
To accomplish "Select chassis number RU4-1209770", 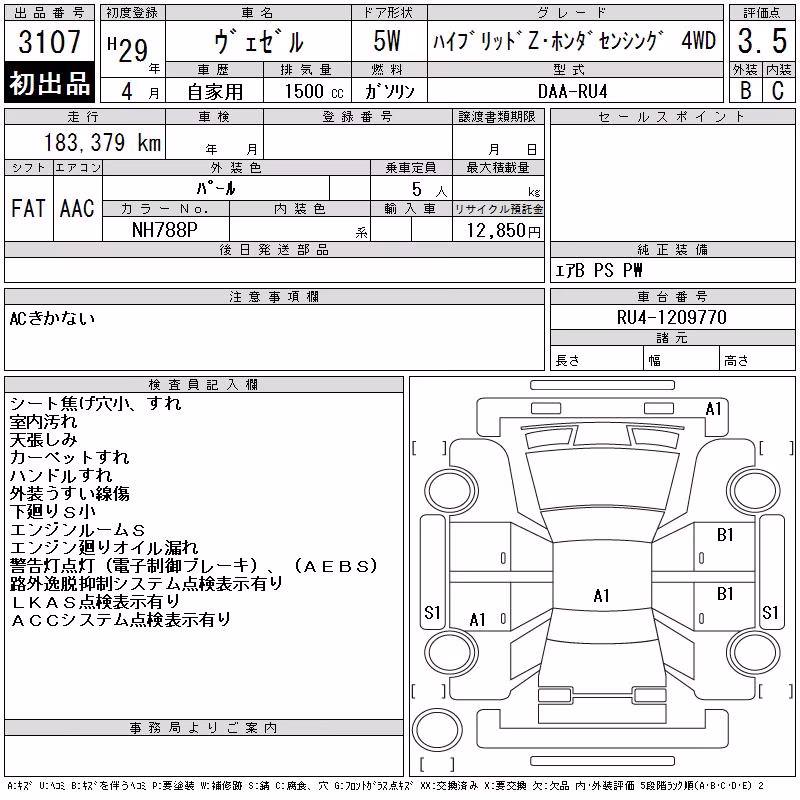I will [671, 317].
